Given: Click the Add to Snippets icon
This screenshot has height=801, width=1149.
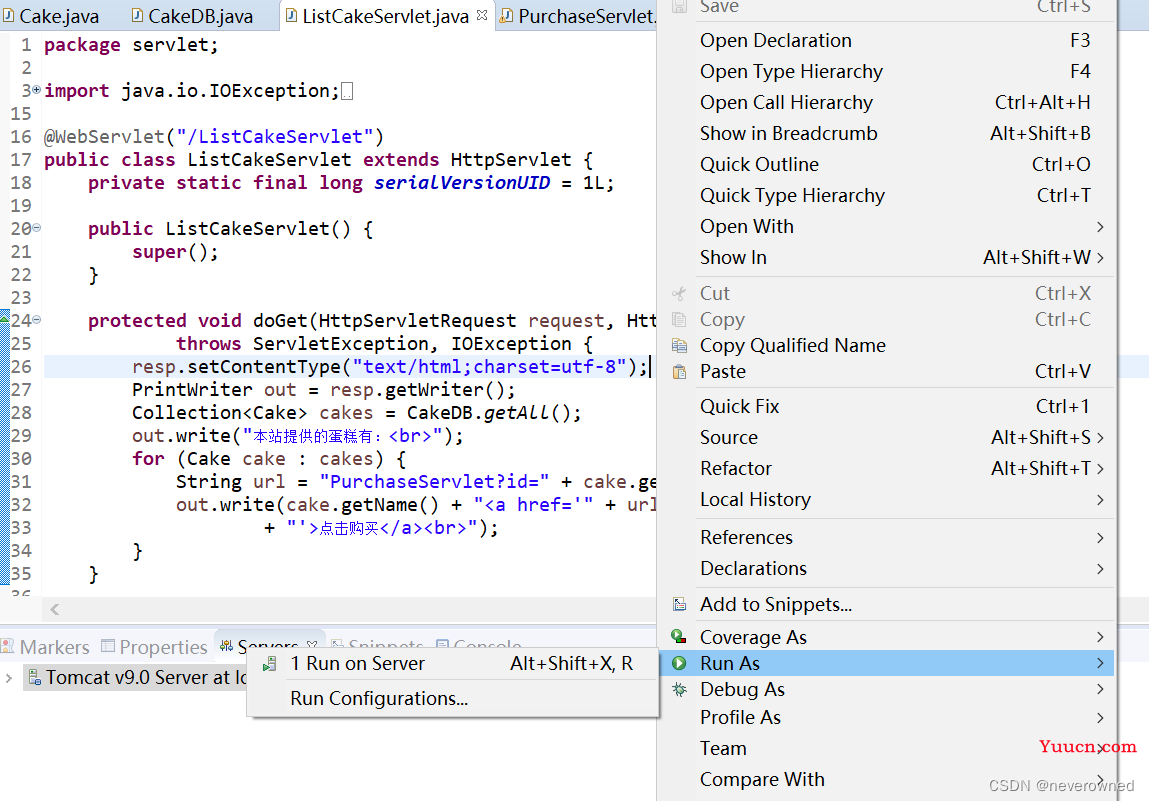Looking at the screenshot, I should [x=679, y=604].
